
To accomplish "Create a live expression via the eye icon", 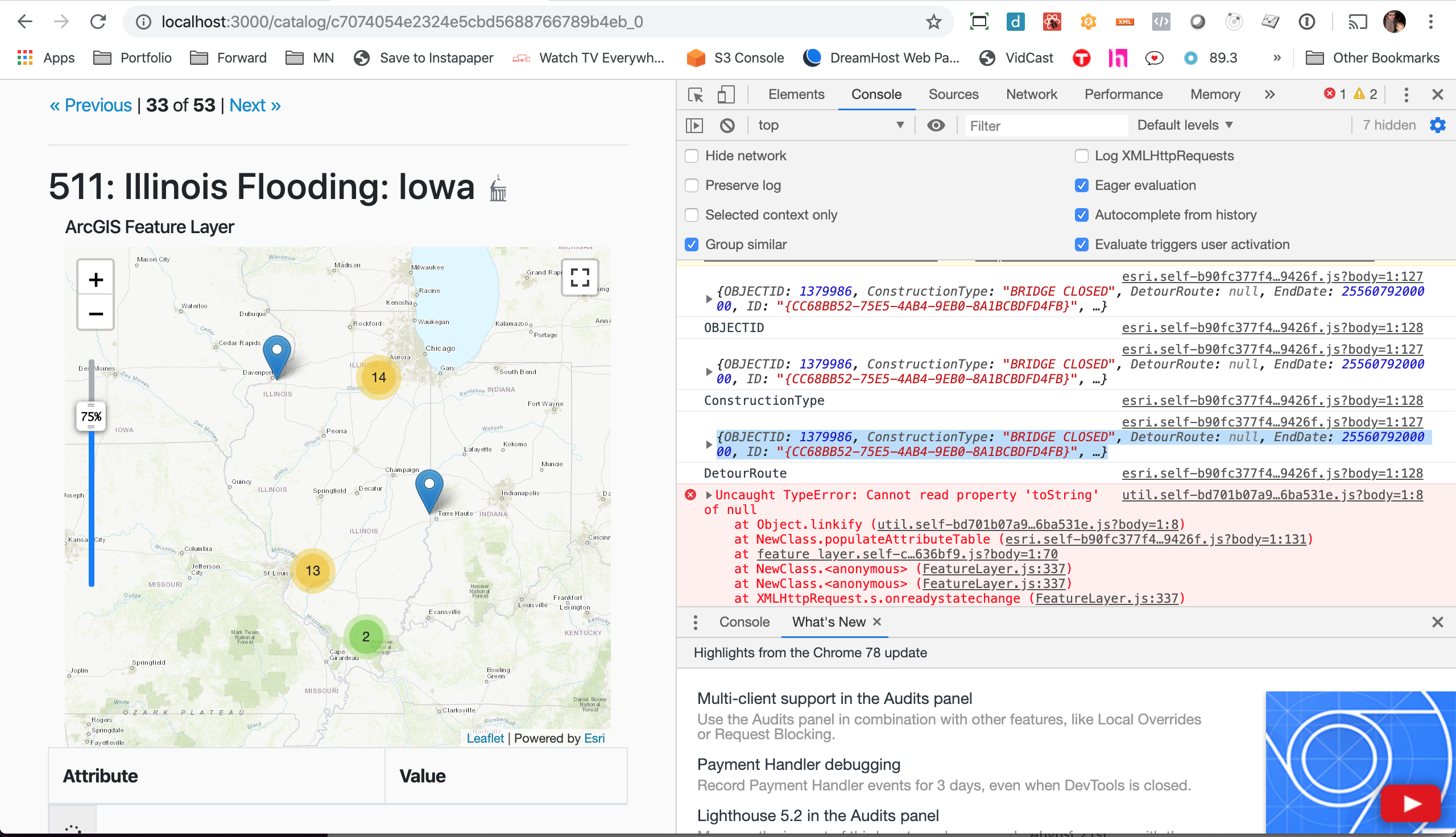I will pyautogui.click(x=936, y=125).
